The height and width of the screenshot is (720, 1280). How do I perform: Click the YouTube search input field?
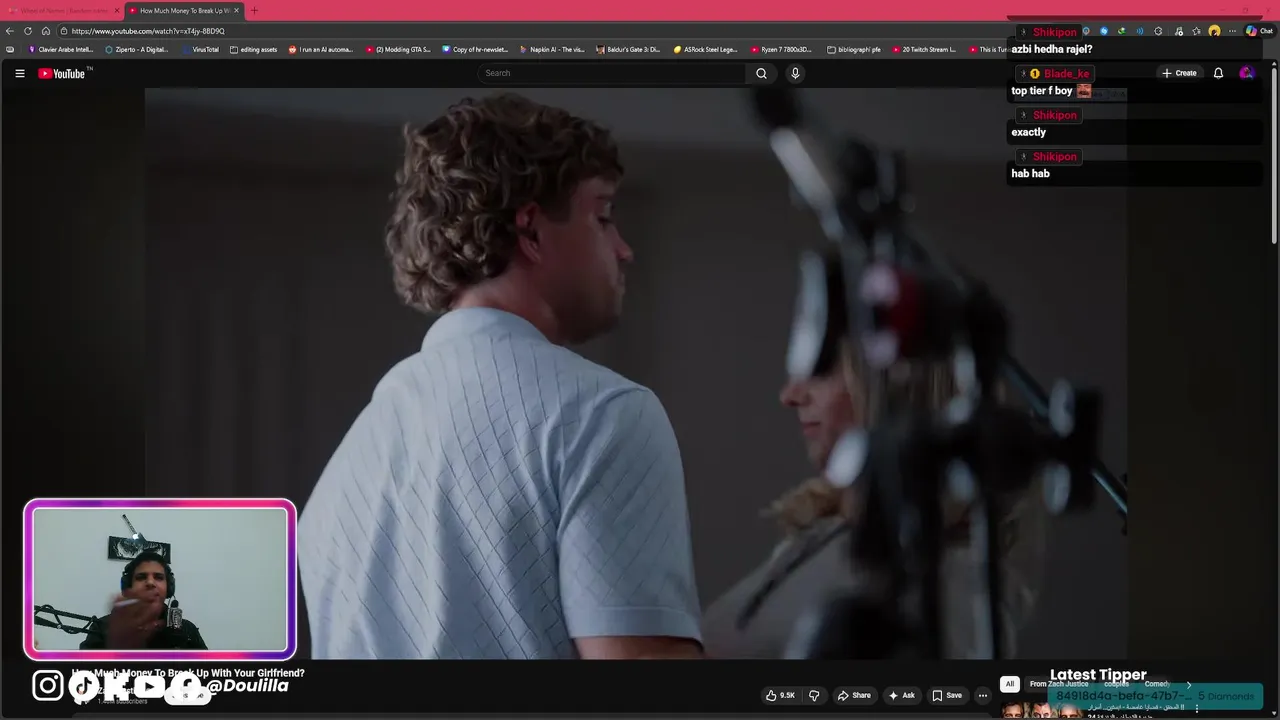pyautogui.click(x=612, y=73)
